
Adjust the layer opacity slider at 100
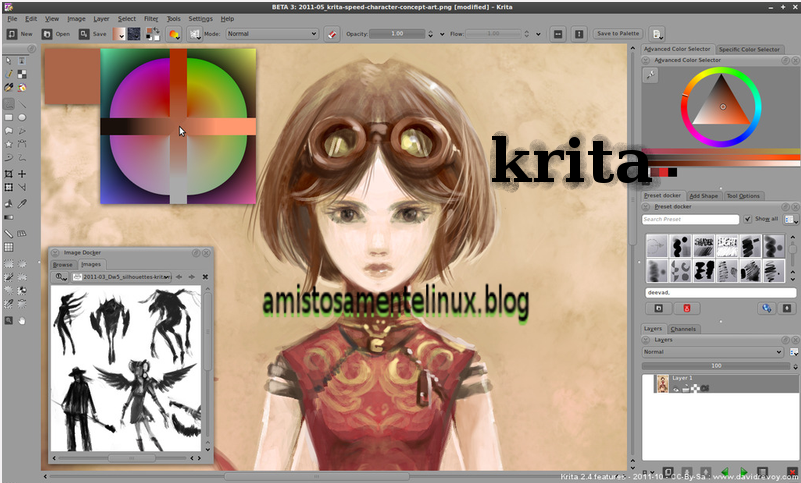tap(716, 366)
